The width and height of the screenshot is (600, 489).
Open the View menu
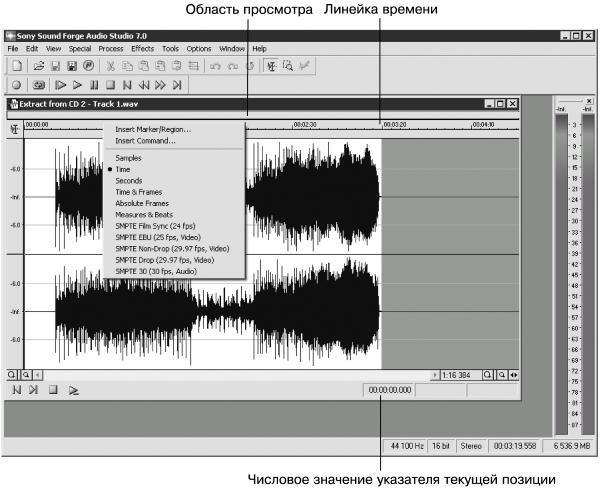click(53, 49)
